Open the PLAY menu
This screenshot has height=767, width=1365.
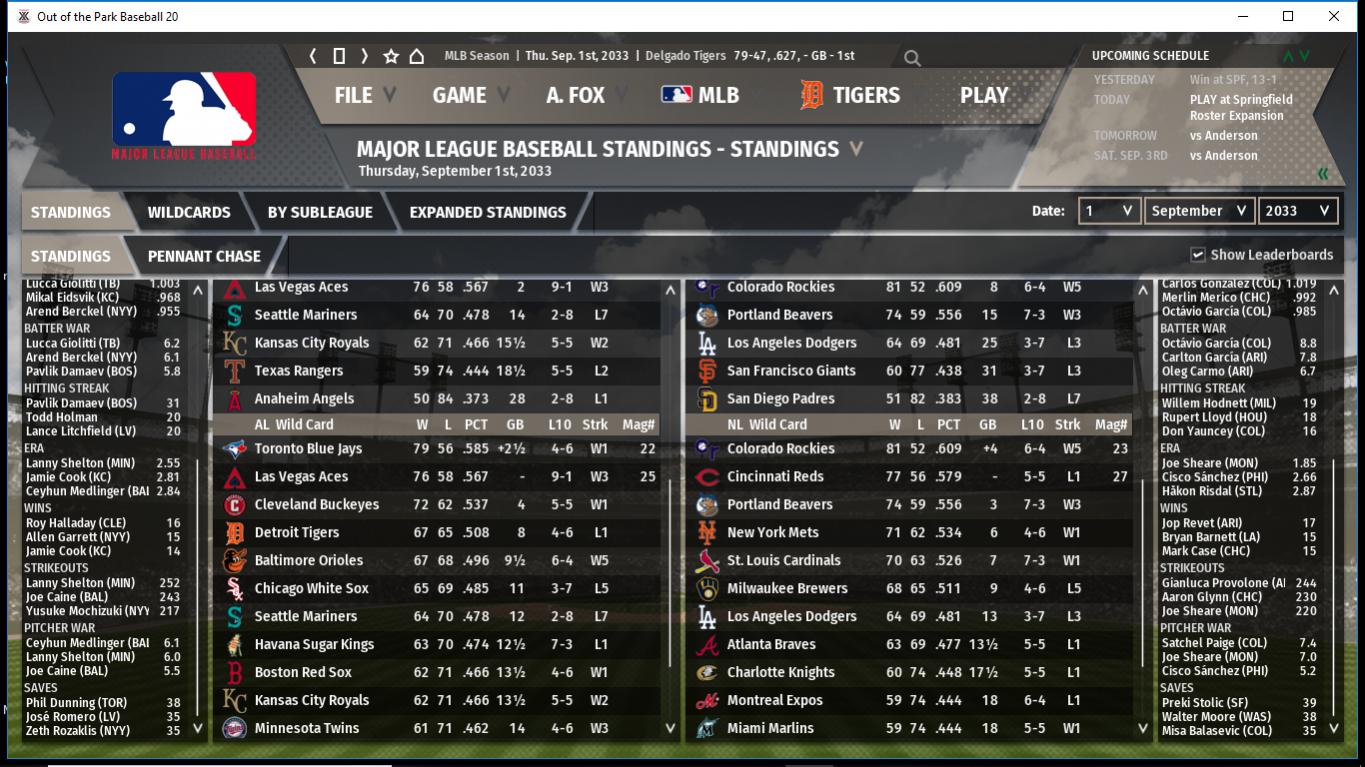pyautogui.click(x=984, y=95)
